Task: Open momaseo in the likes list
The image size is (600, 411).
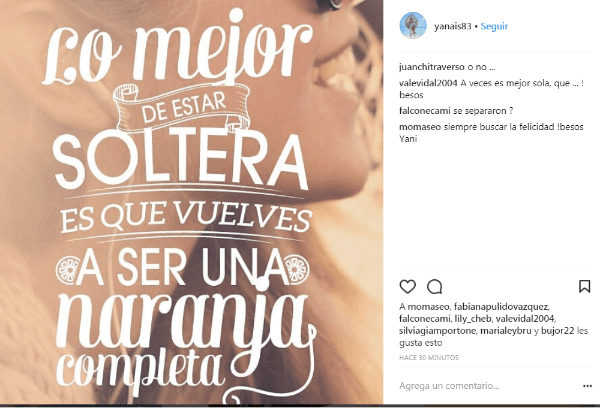Action: (x=429, y=307)
